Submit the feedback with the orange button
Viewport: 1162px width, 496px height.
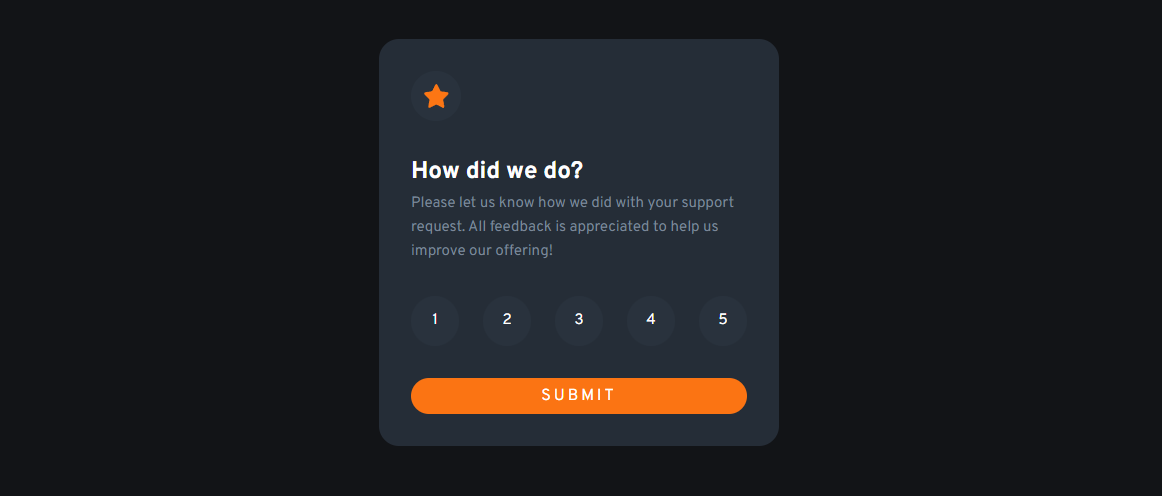point(579,396)
